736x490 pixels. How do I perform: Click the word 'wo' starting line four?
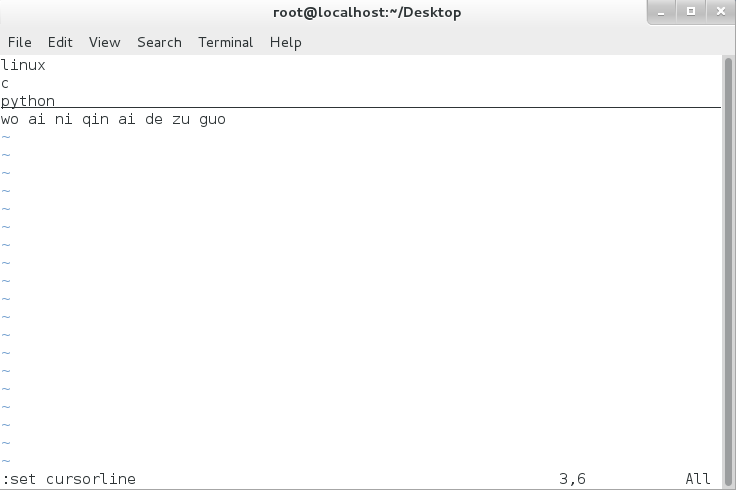point(10,119)
